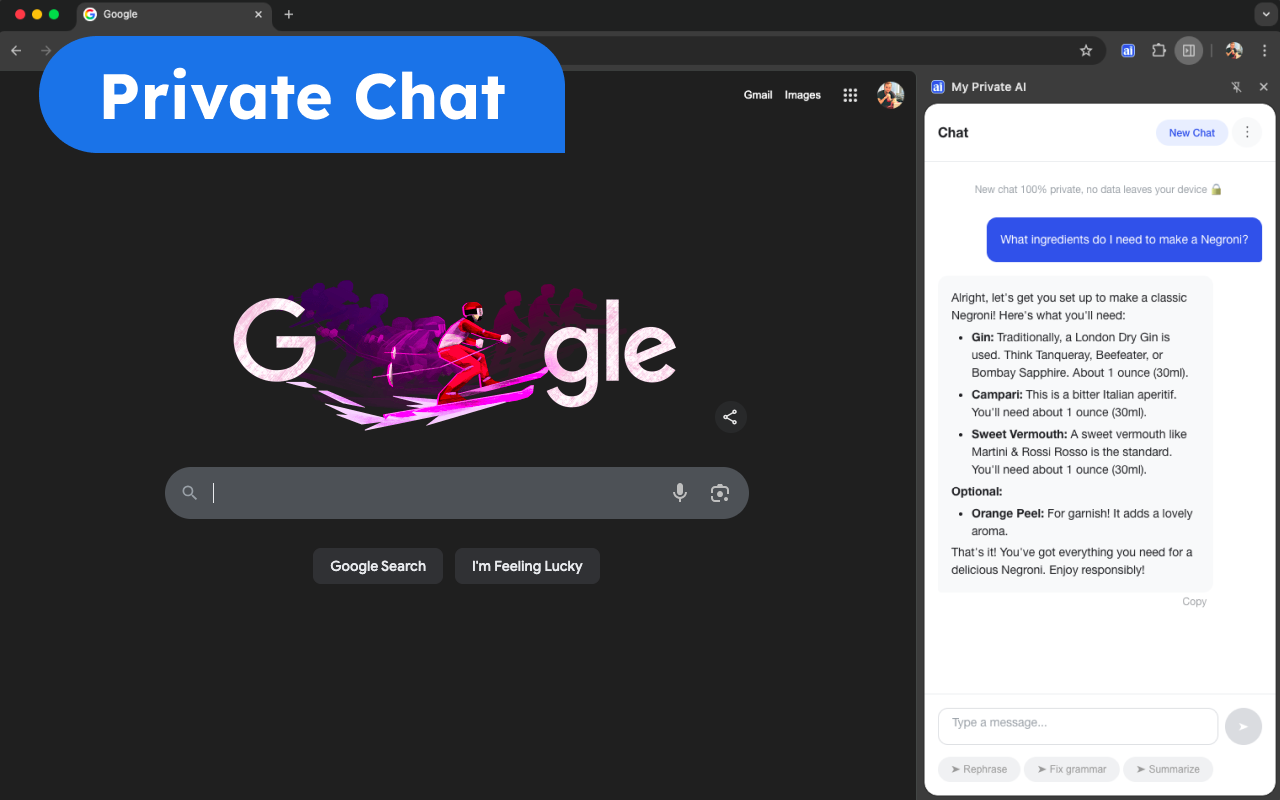Switch to the Google browser tab

pos(170,14)
